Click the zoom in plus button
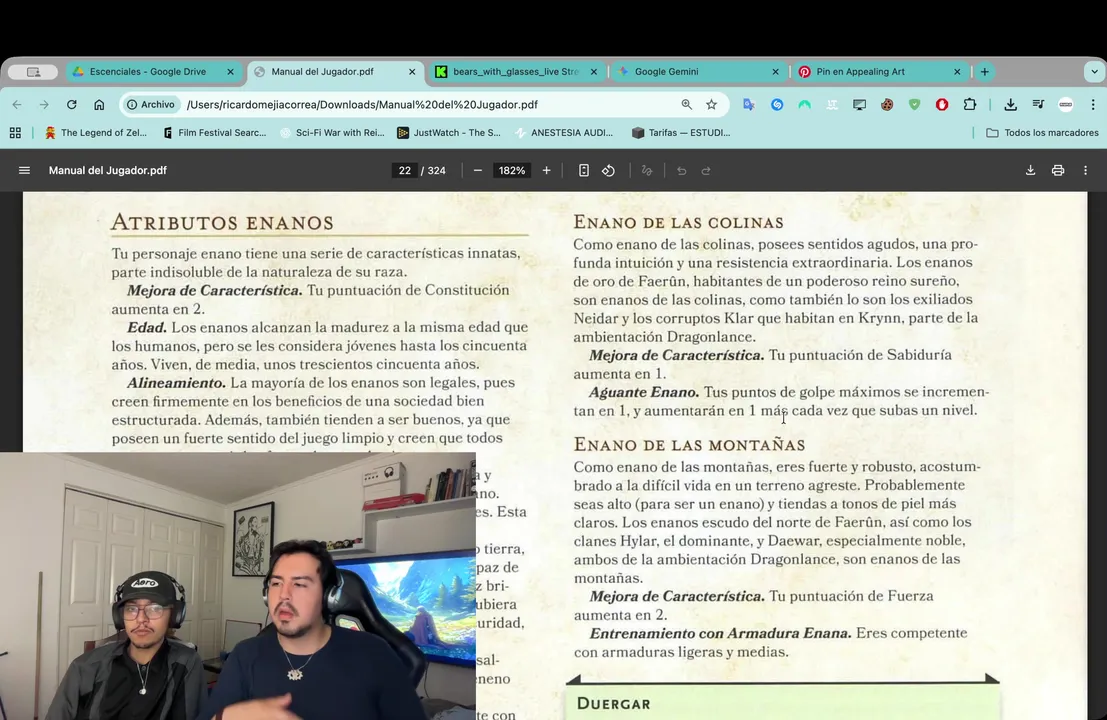Image resolution: width=1107 pixels, height=720 pixels. point(546,170)
